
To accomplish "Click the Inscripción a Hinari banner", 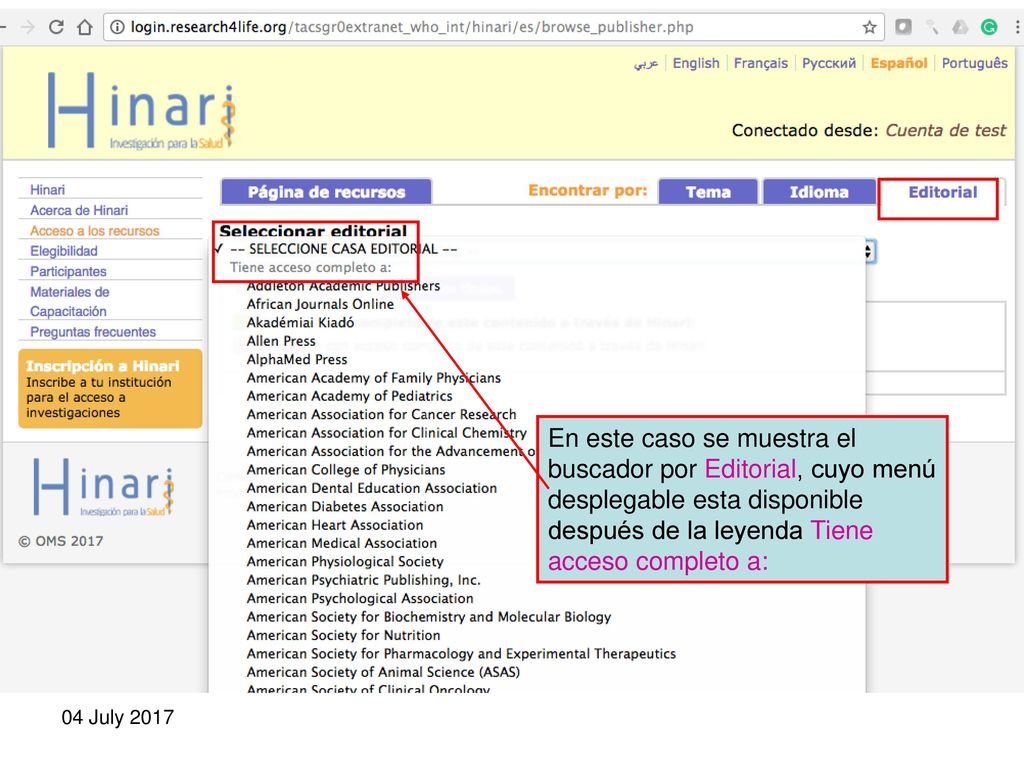I will 110,389.
